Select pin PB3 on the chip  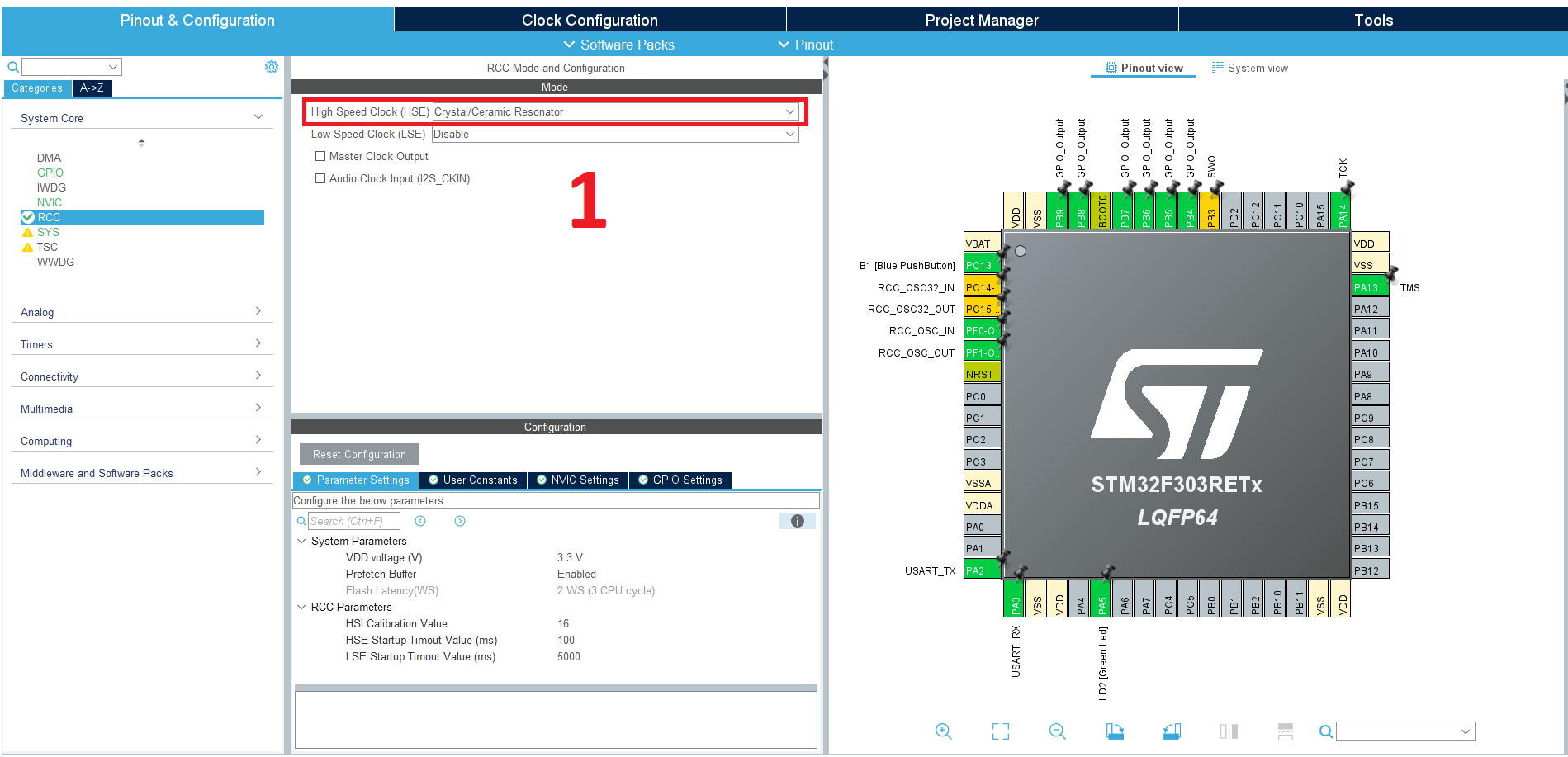tap(1210, 211)
